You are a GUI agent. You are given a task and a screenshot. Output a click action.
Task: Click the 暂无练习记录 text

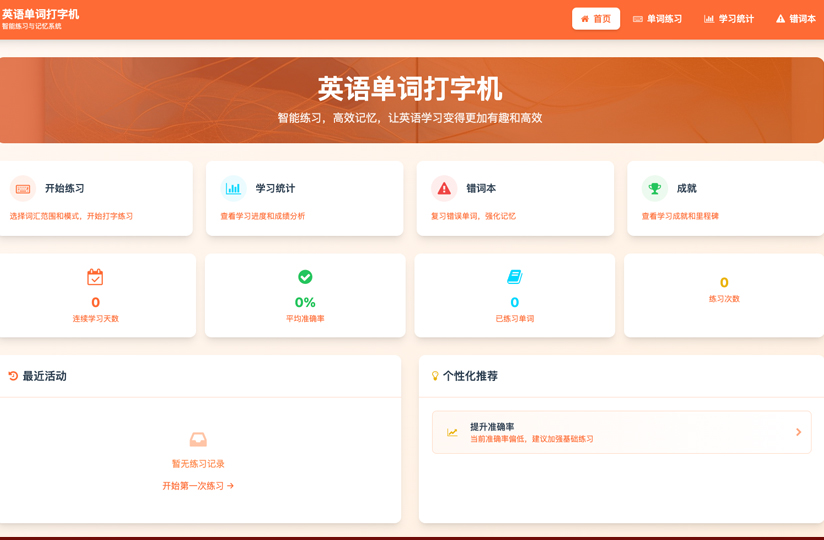(198, 463)
